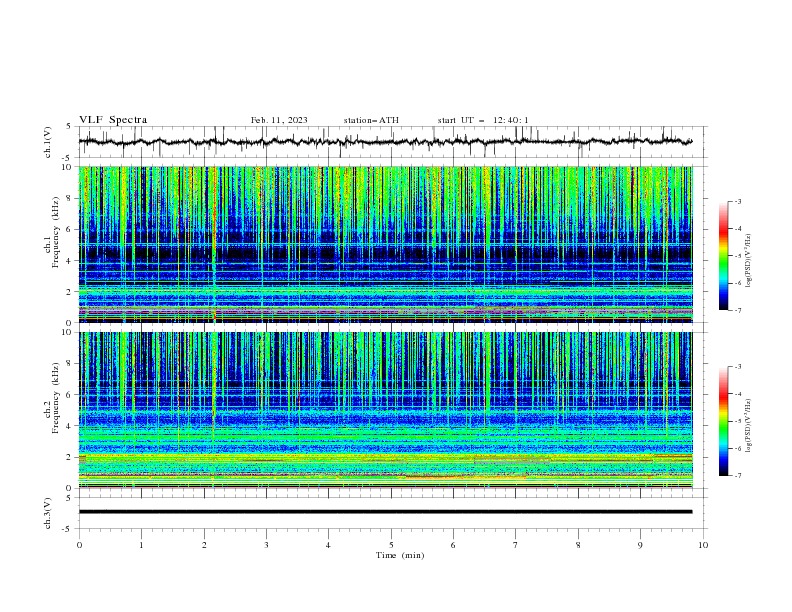This screenshot has width=792, height=612.
Task: Click the "5" tick on ch.3(V) axis
Action: [x=69, y=497]
